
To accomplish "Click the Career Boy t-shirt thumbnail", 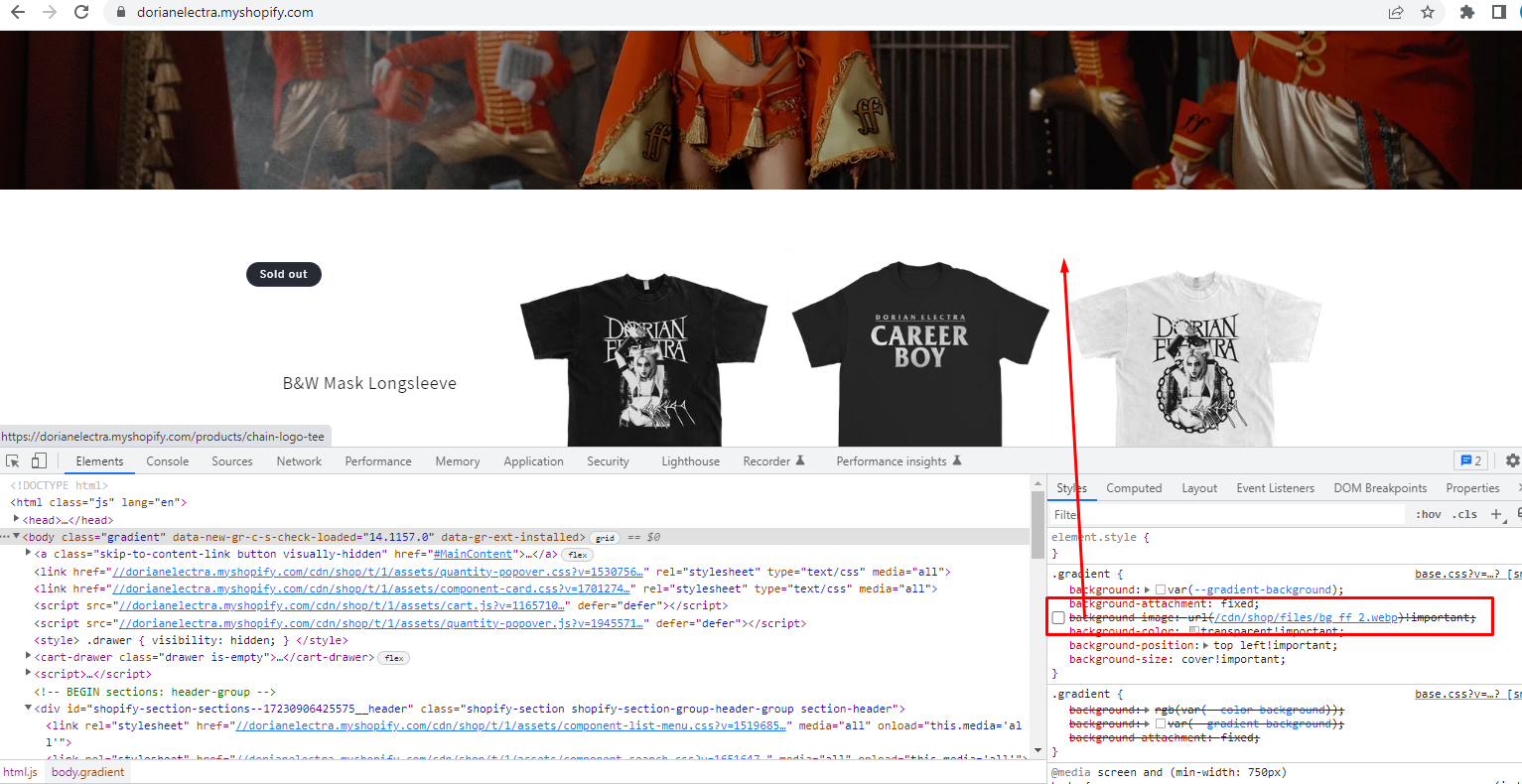I will click(x=920, y=354).
